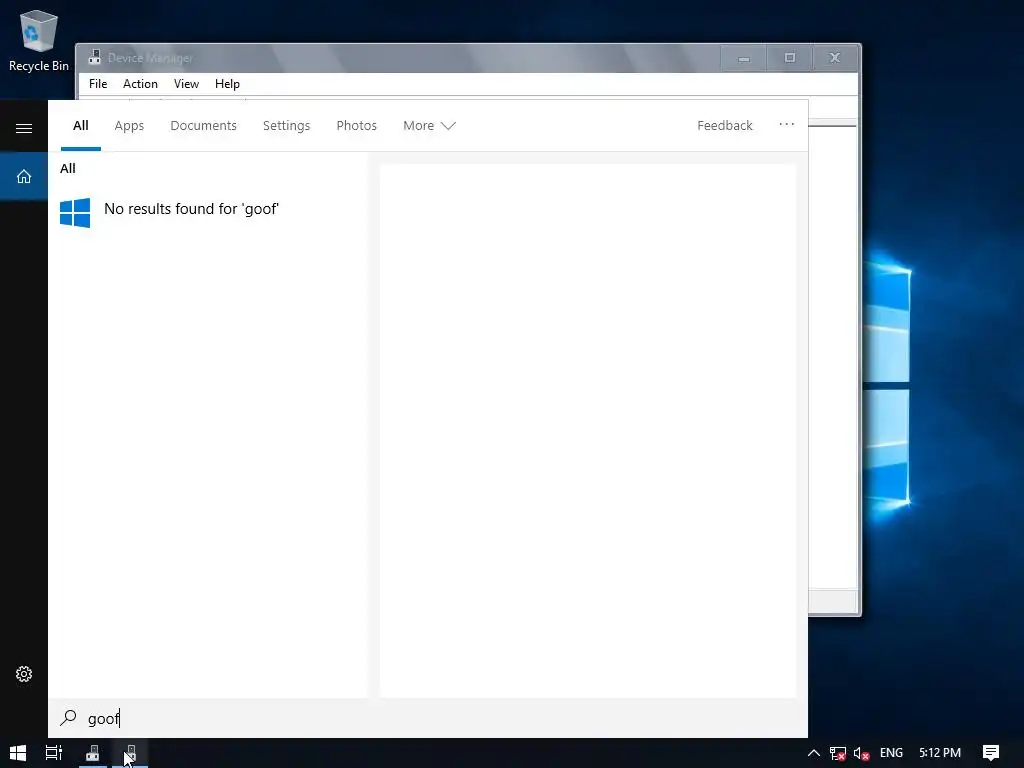This screenshot has height=768, width=1024.
Task: Open search settings gear icon
Action: point(24,673)
